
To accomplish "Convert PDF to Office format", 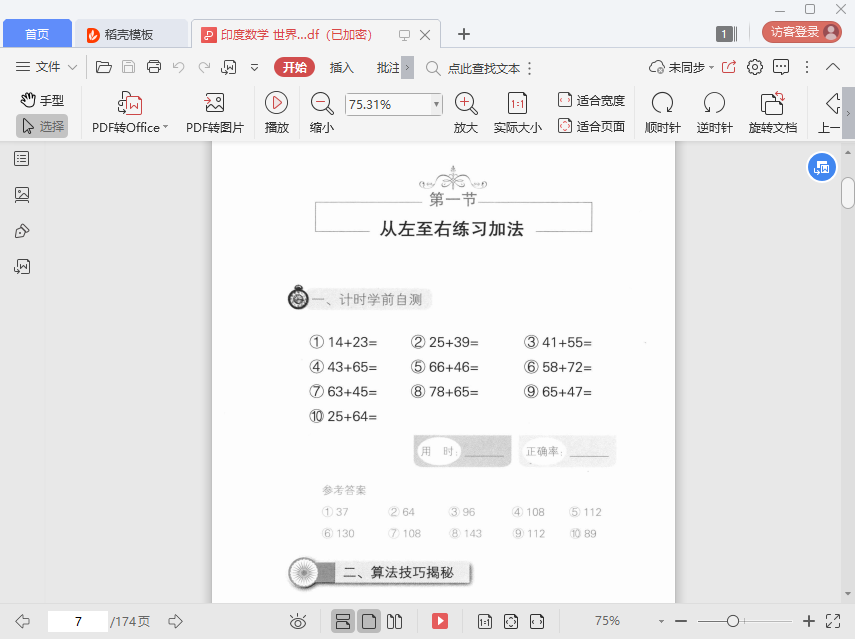I will click(130, 113).
